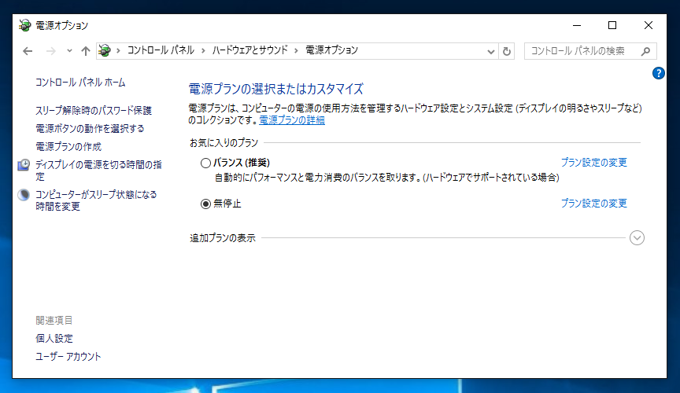Viewport: 680px width, 393px height.
Task: Click the お気に入りのプラン section label
Action: point(224,143)
